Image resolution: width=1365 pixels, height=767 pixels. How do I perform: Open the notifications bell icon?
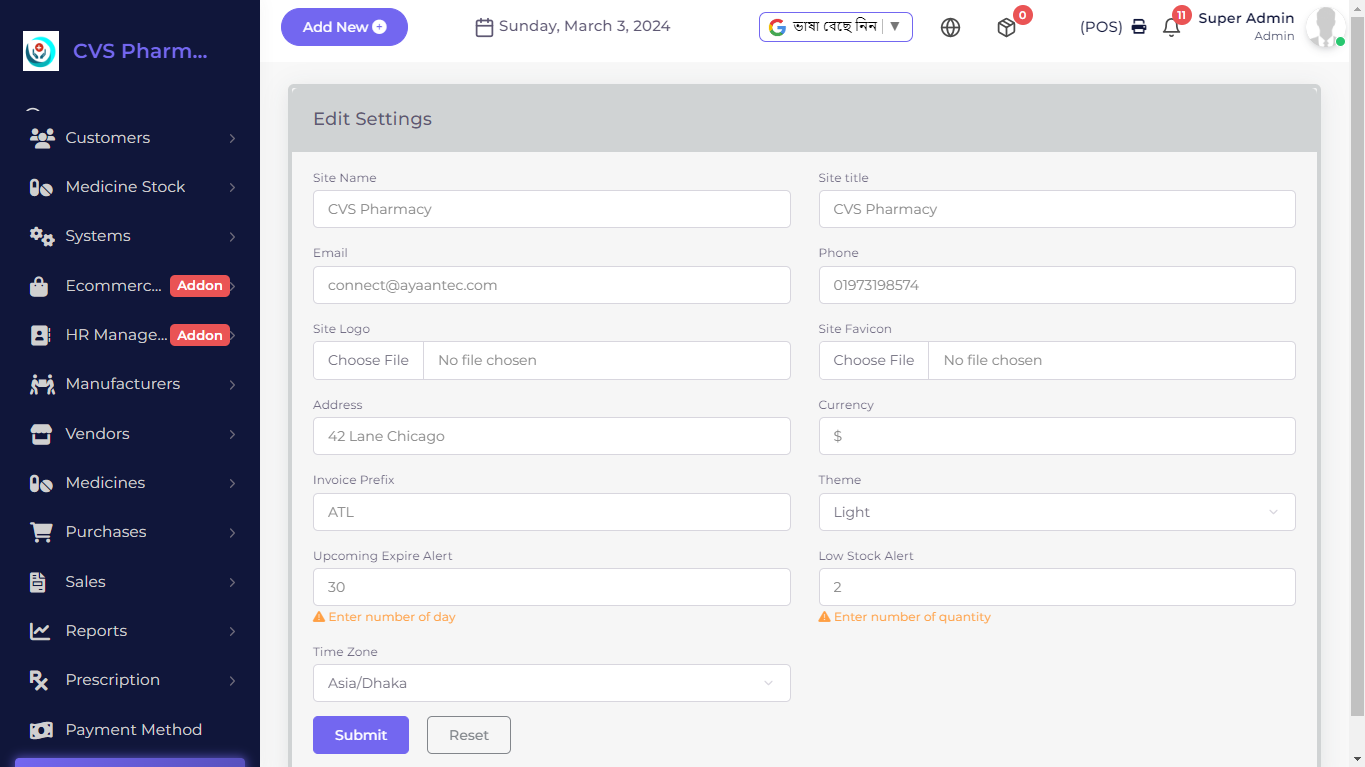point(1171,28)
